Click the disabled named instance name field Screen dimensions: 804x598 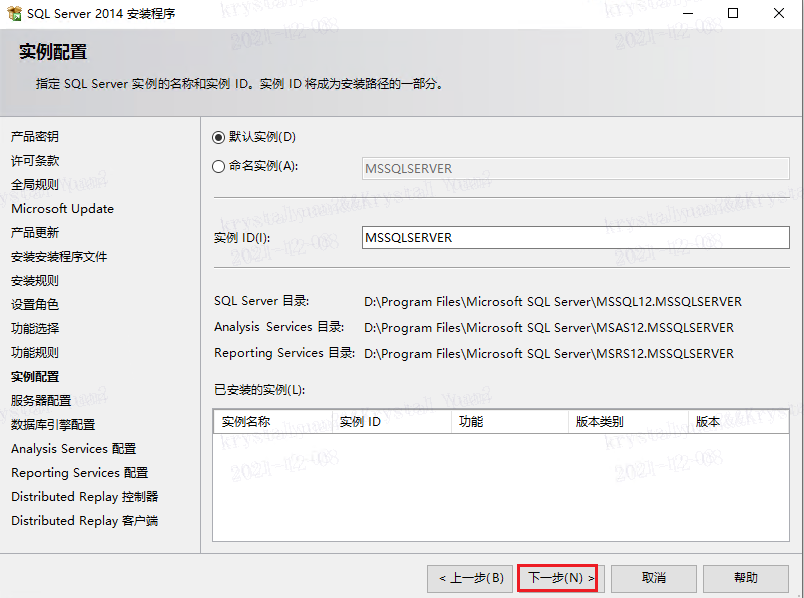point(575,169)
